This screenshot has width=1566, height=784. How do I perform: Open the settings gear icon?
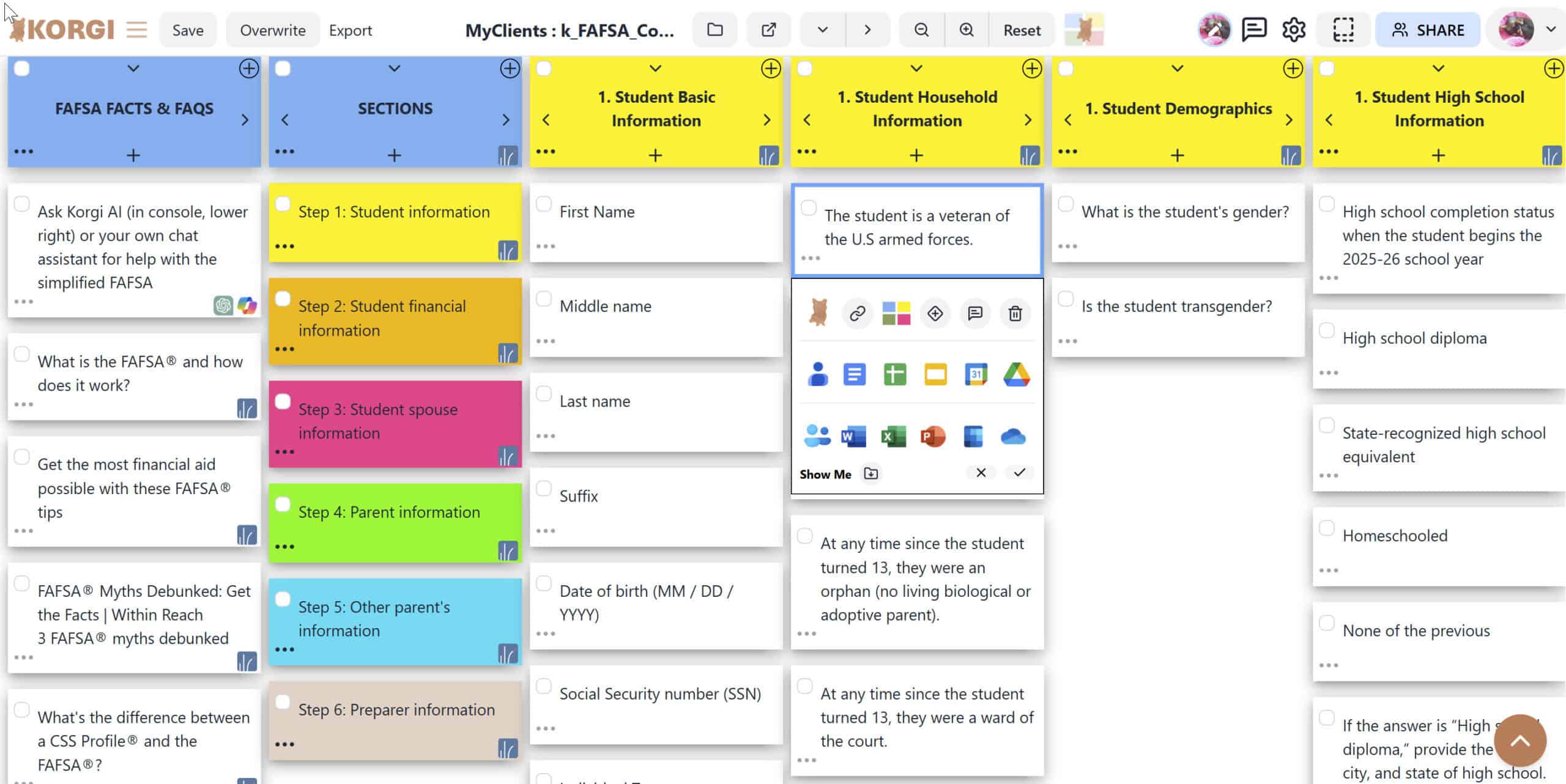coord(1294,29)
